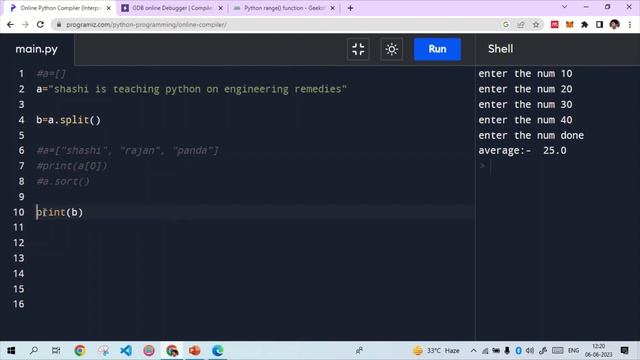Image resolution: width=640 pixels, height=360 pixels.
Task: Switch ENG input language
Action: click(x=573, y=351)
